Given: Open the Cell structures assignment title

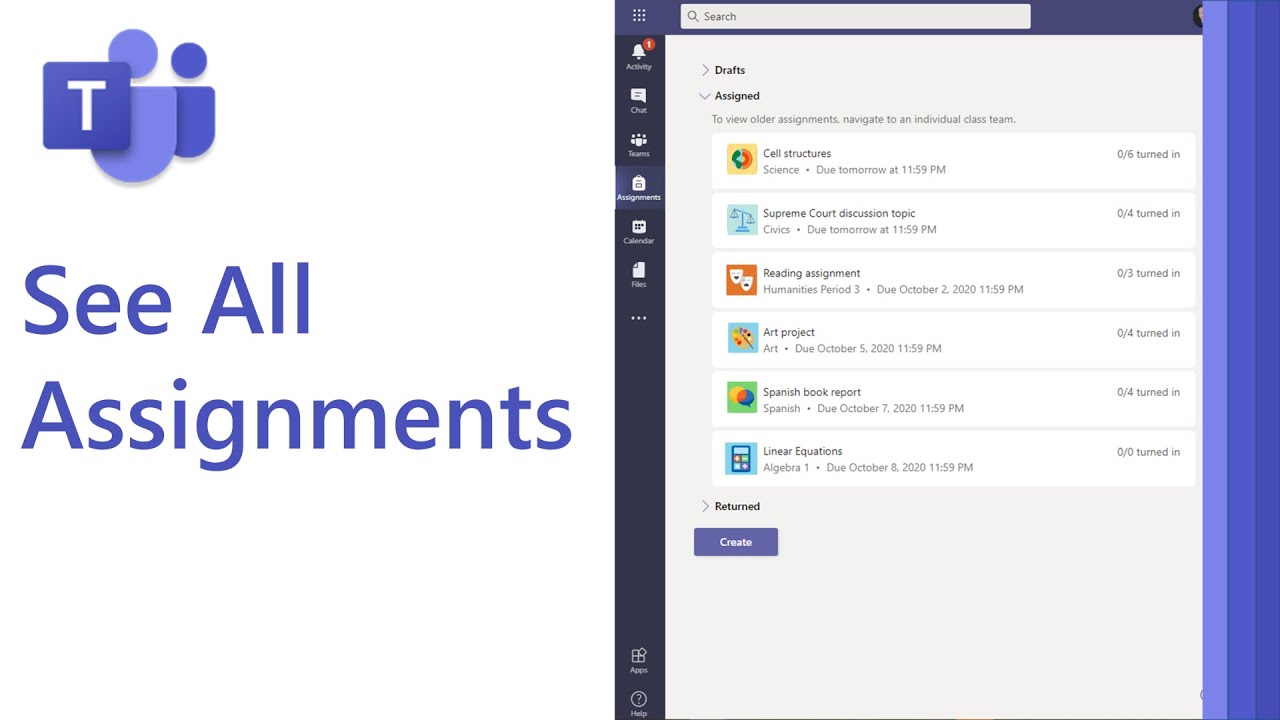Looking at the screenshot, I should click(x=797, y=153).
